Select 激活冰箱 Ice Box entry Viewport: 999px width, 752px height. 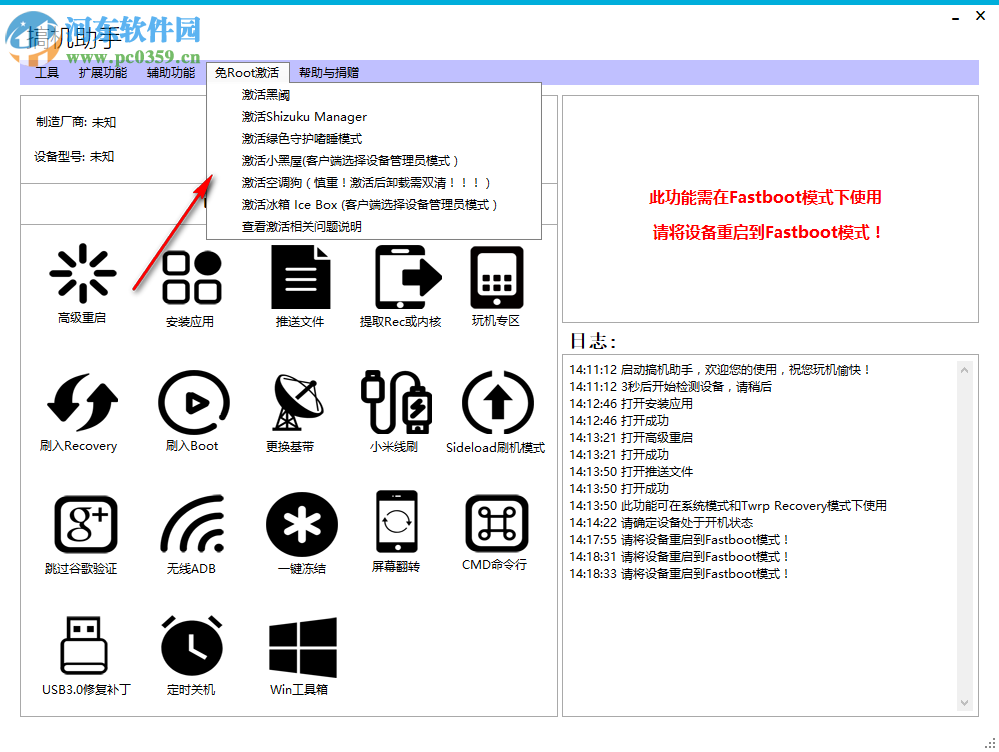tap(374, 205)
